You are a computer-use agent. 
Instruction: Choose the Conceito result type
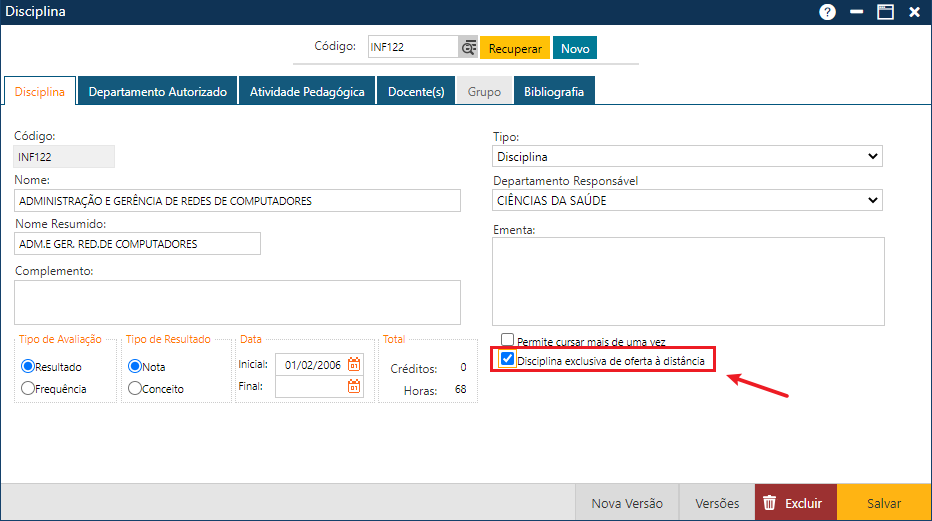135,388
